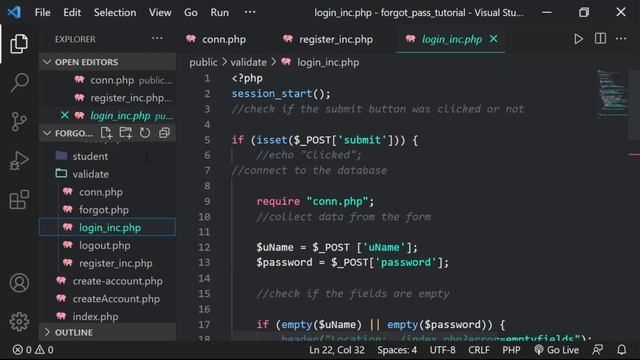Click the code minimap
Image resolution: width=640 pixels, height=360 pixels.
coord(612,94)
